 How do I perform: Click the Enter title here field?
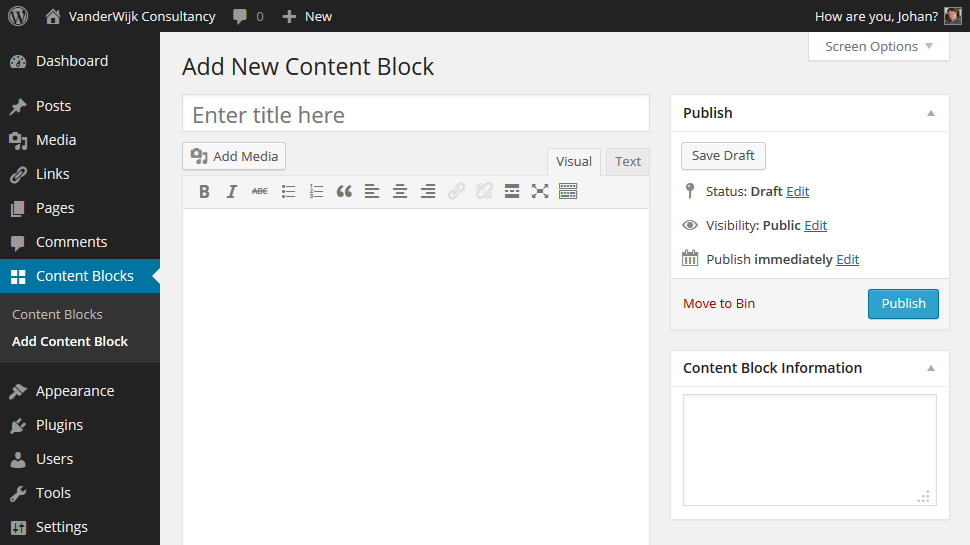click(x=415, y=114)
